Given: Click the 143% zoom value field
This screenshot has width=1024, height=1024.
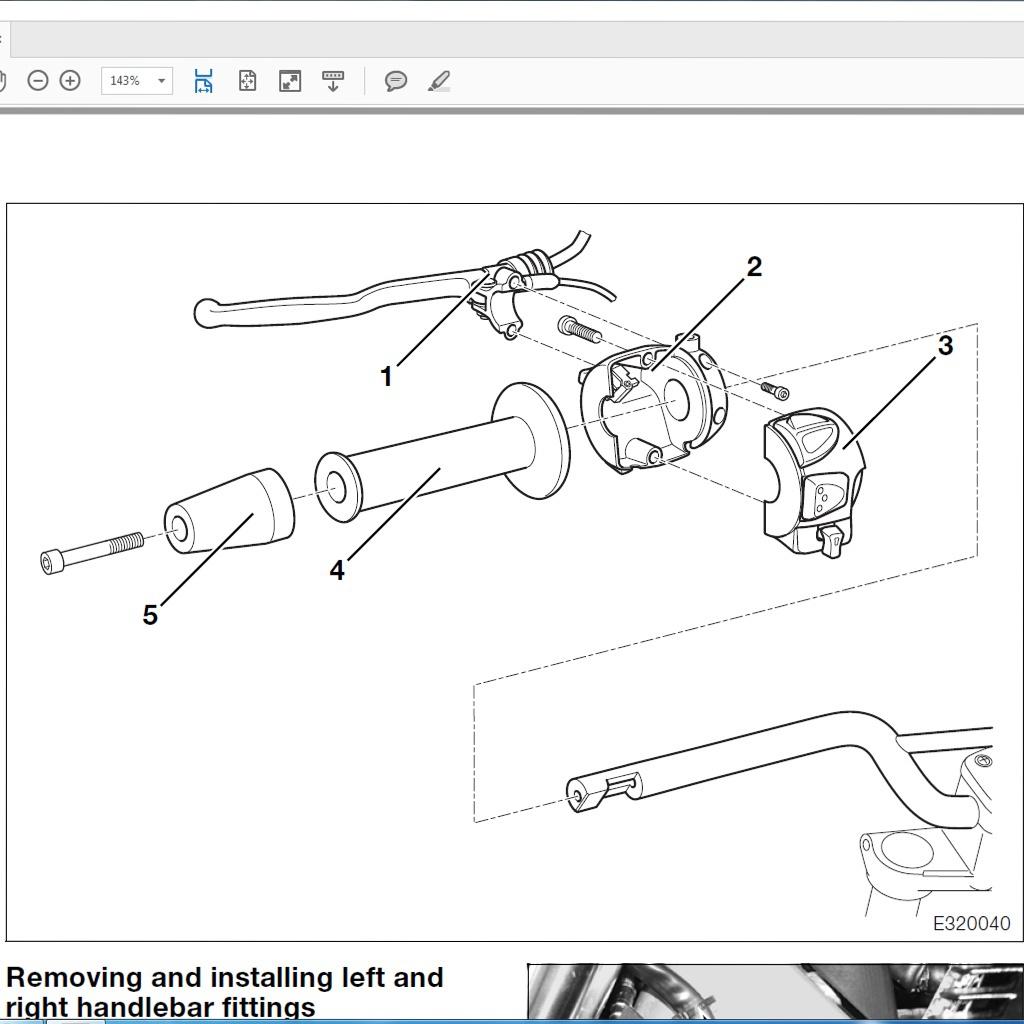Looking at the screenshot, I should (x=125, y=81).
